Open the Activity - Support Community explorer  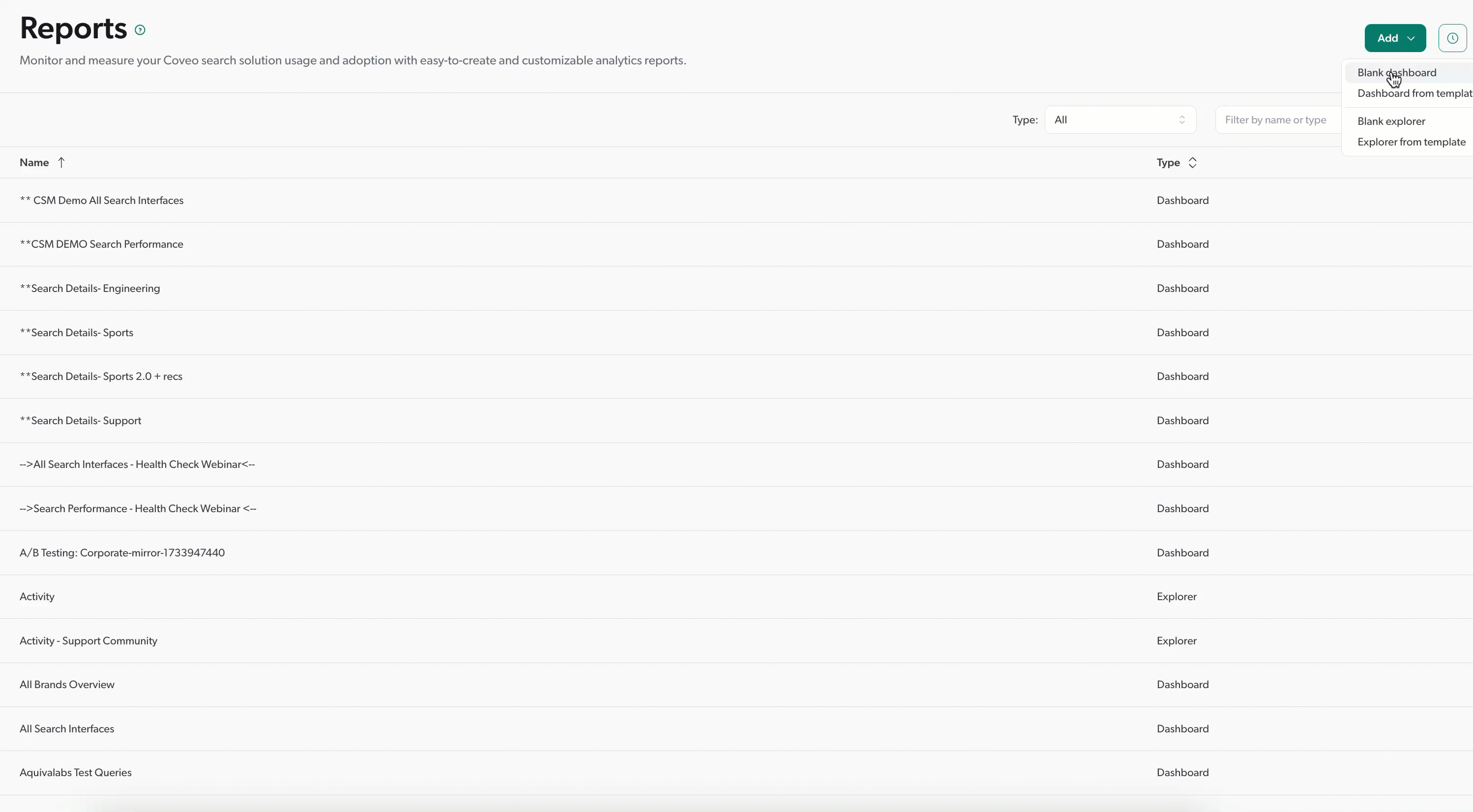point(88,640)
